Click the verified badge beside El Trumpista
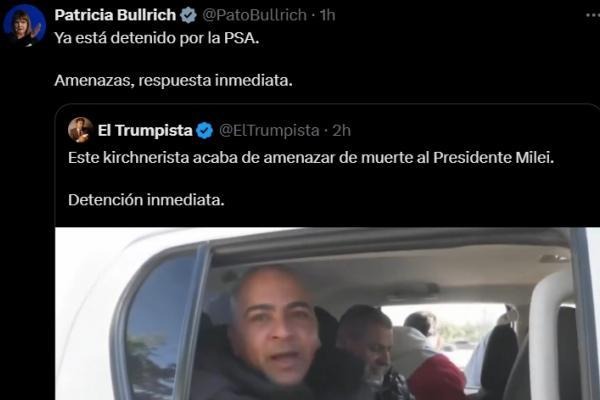Viewport: 600px width, 400px height. pyautogui.click(x=204, y=131)
